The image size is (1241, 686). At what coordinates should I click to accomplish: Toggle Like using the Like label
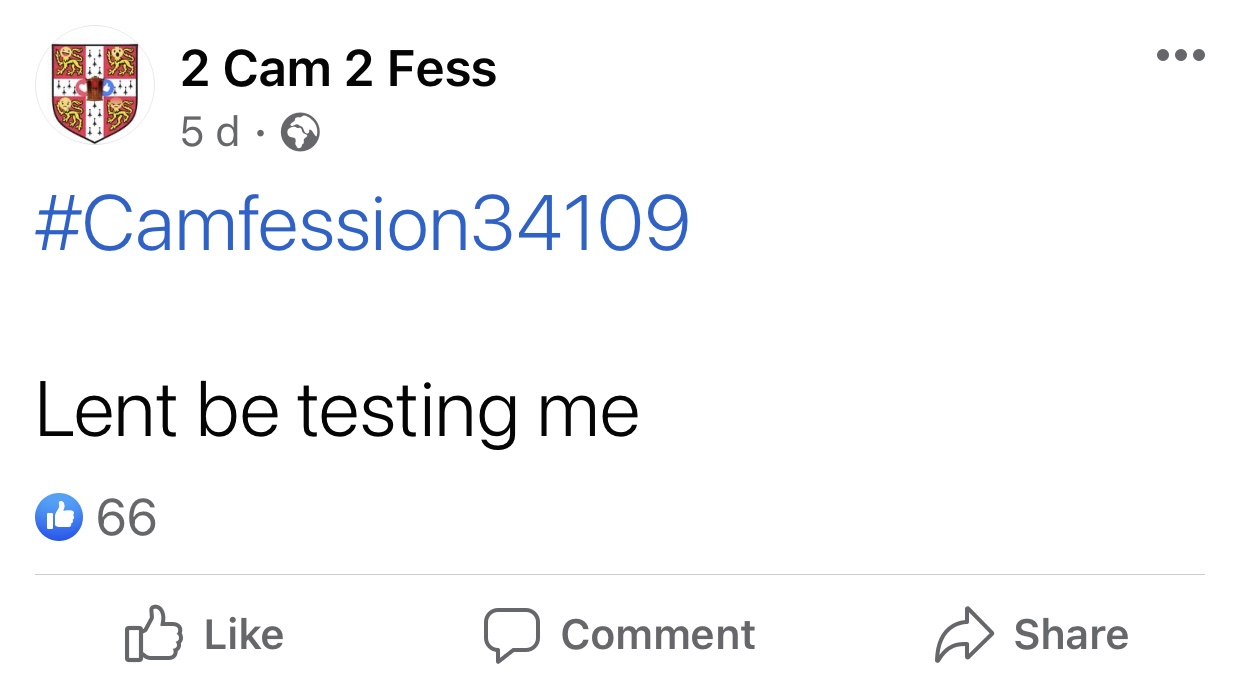tap(244, 635)
